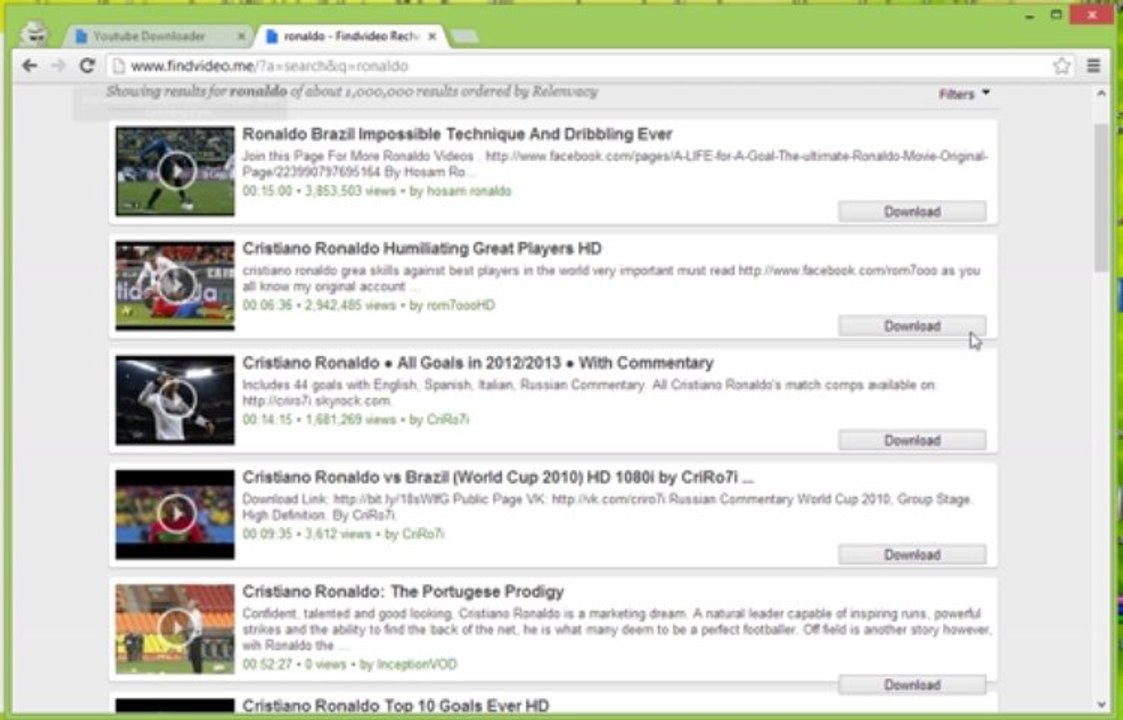Close the ronaldo Findvideo tab
Screen dimensions: 1123x720
point(432,36)
